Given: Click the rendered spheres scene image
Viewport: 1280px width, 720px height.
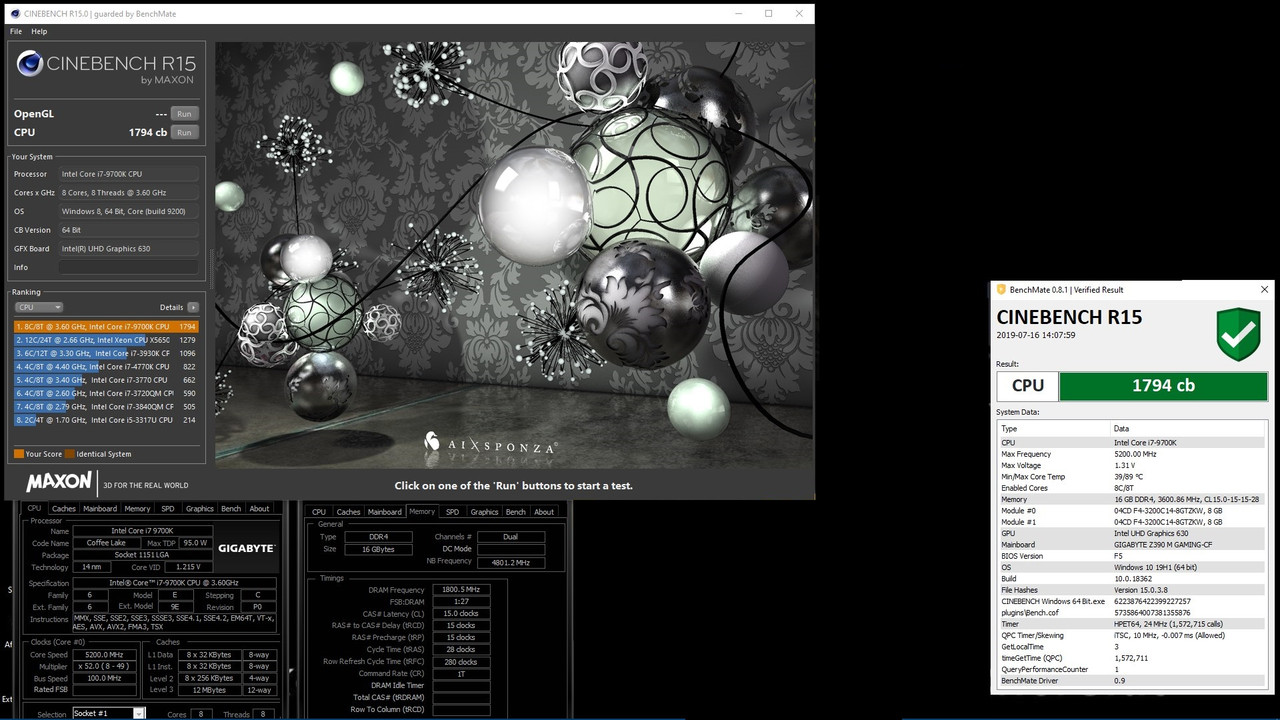Looking at the screenshot, I should (x=512, y=255).
